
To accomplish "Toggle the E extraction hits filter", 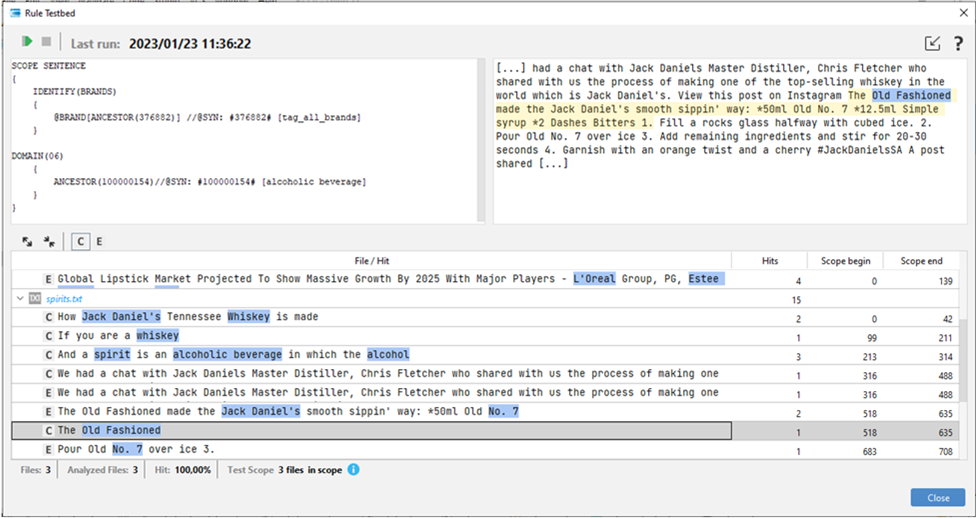I will (99, 241).
